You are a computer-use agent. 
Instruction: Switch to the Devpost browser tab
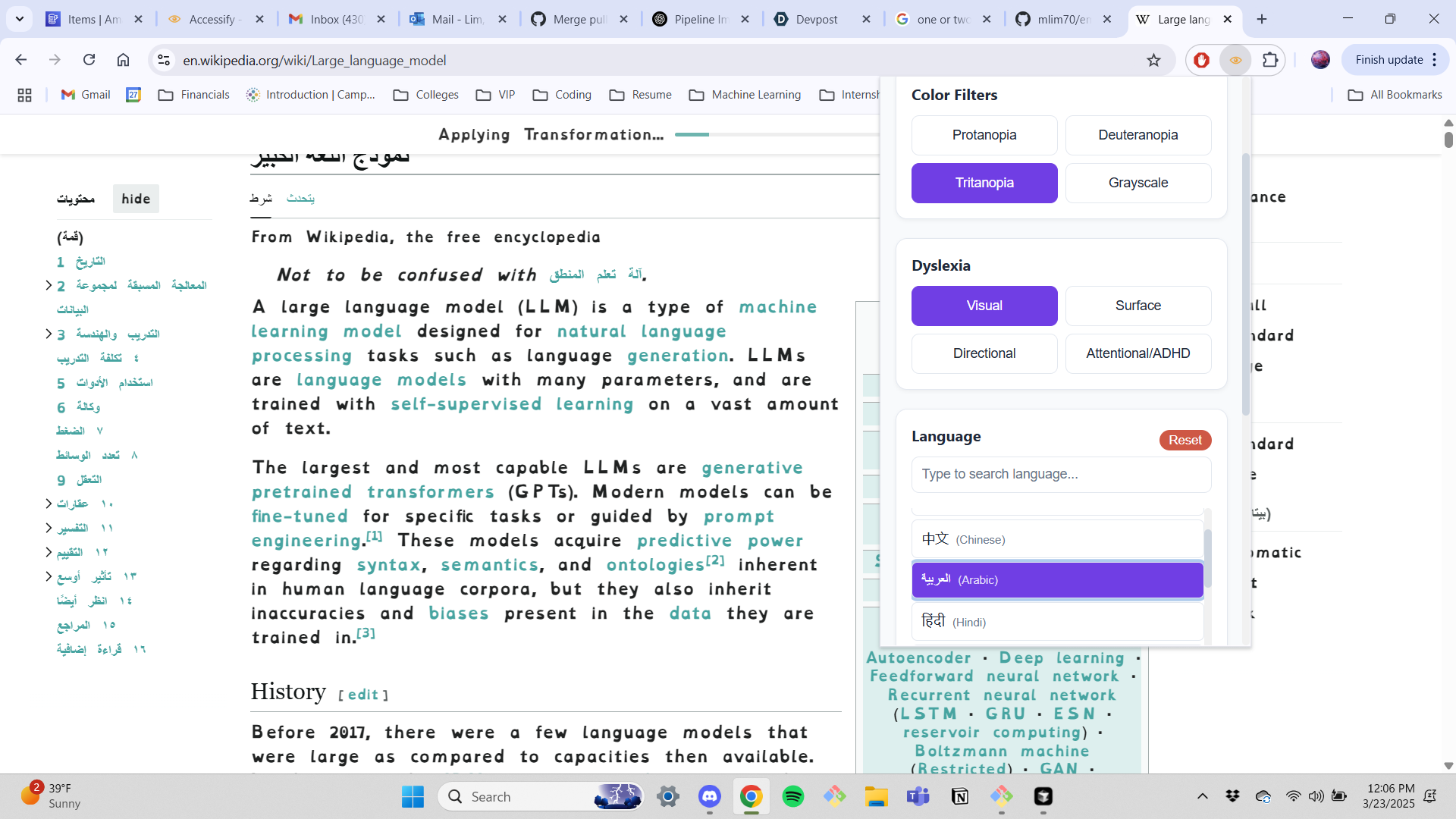(x=816, y=20)
